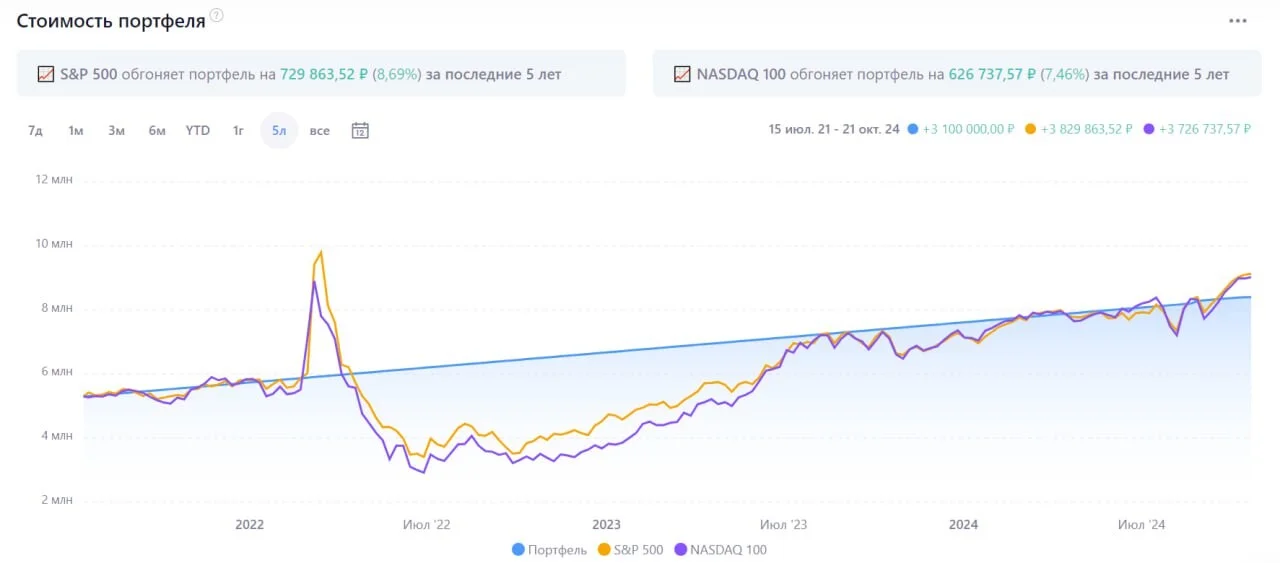Switch to the YTD period
This screenshot has height=563, width=1280.
pyautogui.click(x=198, y=130)
